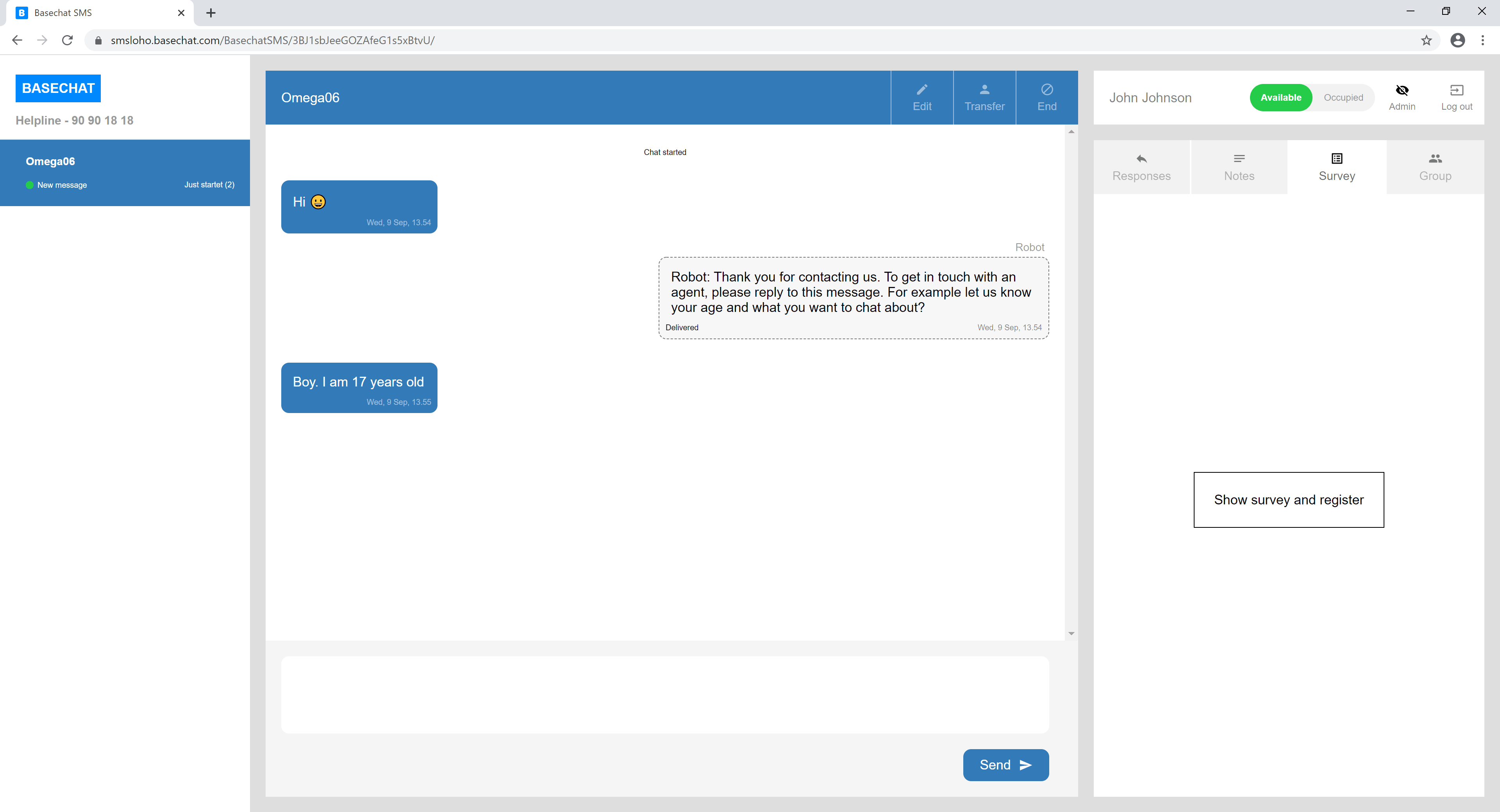The image size is (1500, 812).
Task: Go back with browser back arrow
Action: tap(17, 40)
